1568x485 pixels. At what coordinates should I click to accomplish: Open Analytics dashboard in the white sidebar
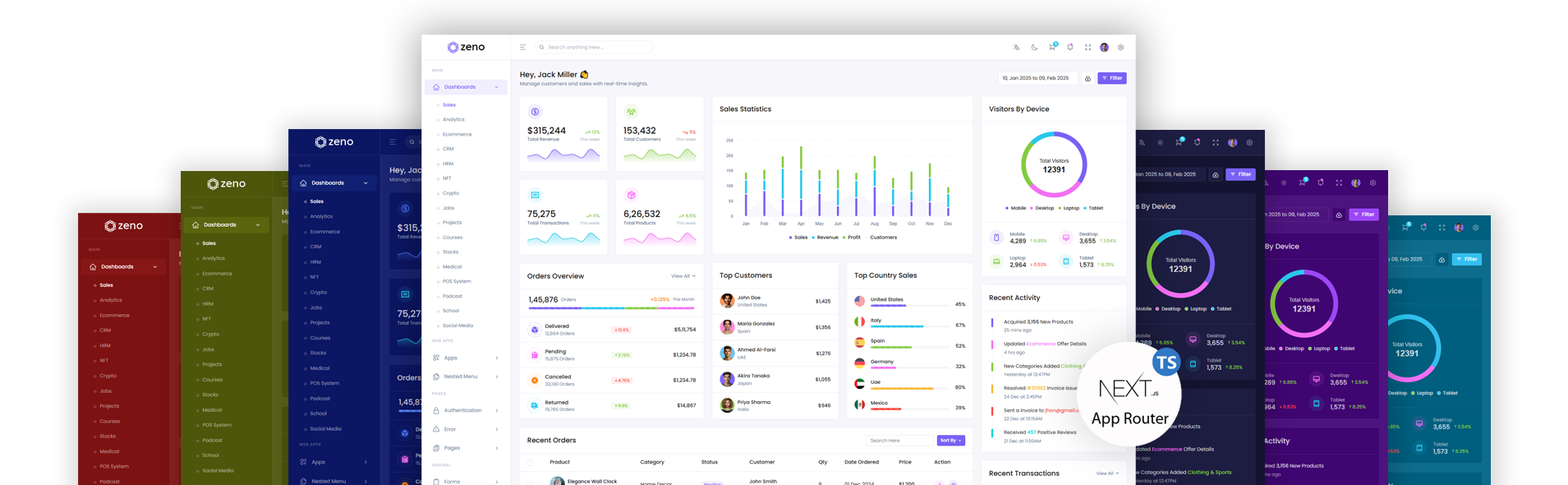[453, 120]
